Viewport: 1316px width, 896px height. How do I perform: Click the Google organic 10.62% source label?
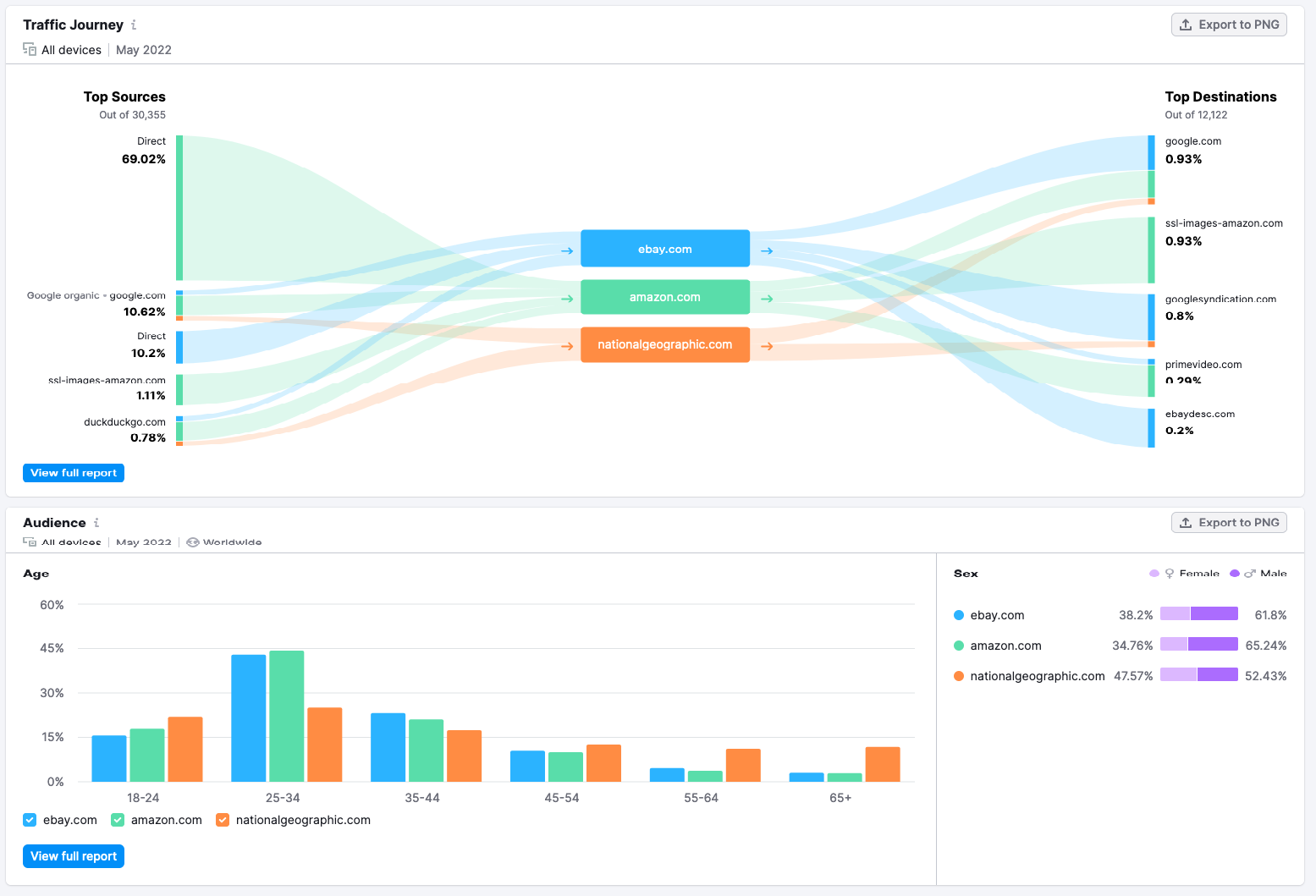tap(96, 295)
